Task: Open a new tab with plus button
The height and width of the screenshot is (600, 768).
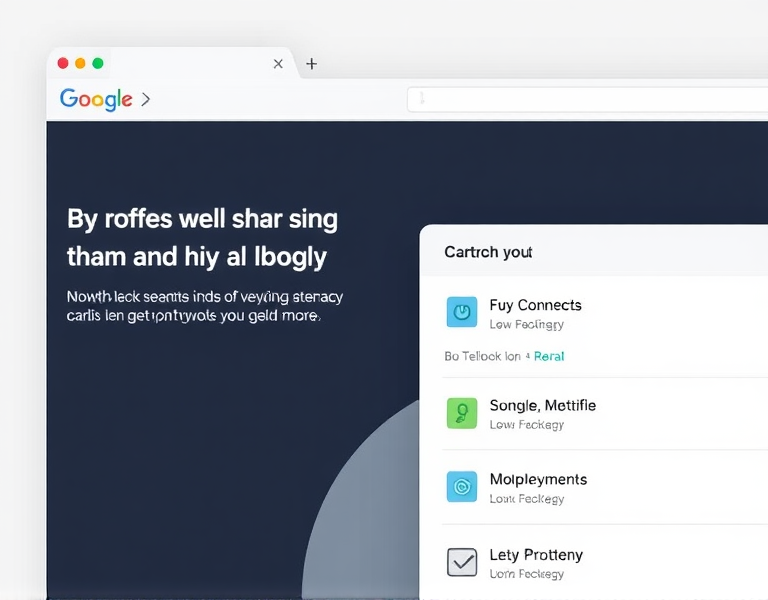Action: coord(312,64)
